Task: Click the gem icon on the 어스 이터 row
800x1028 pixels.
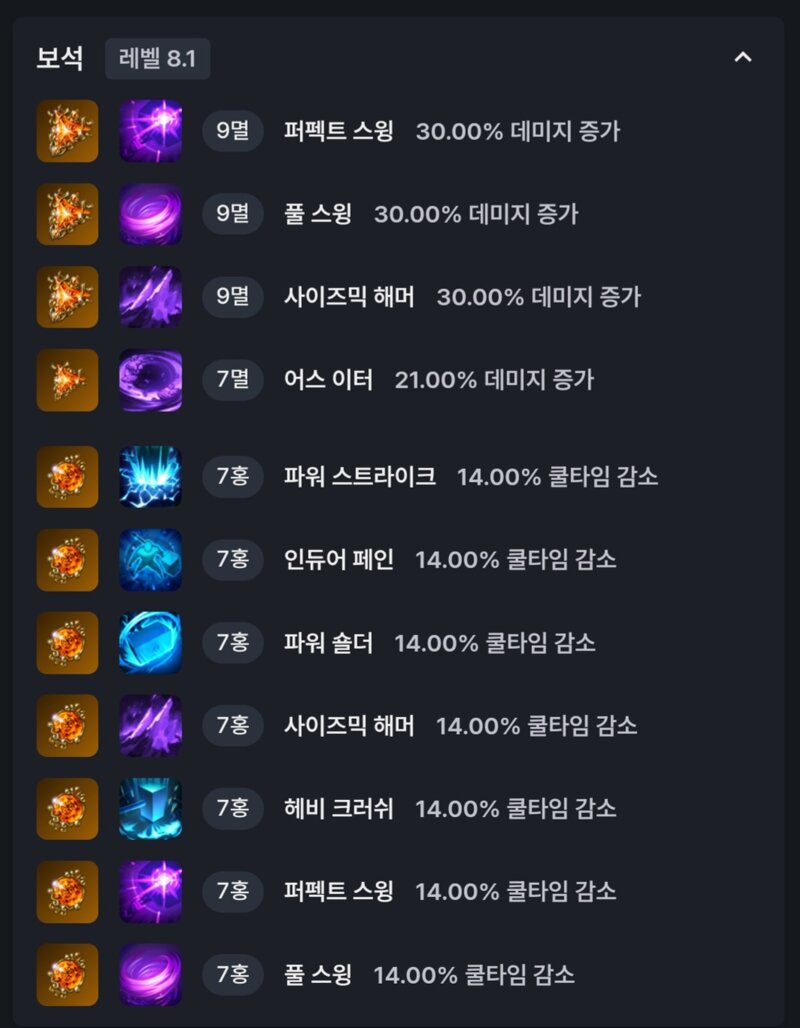Action: pyautogui.click(x=68, y=380)
